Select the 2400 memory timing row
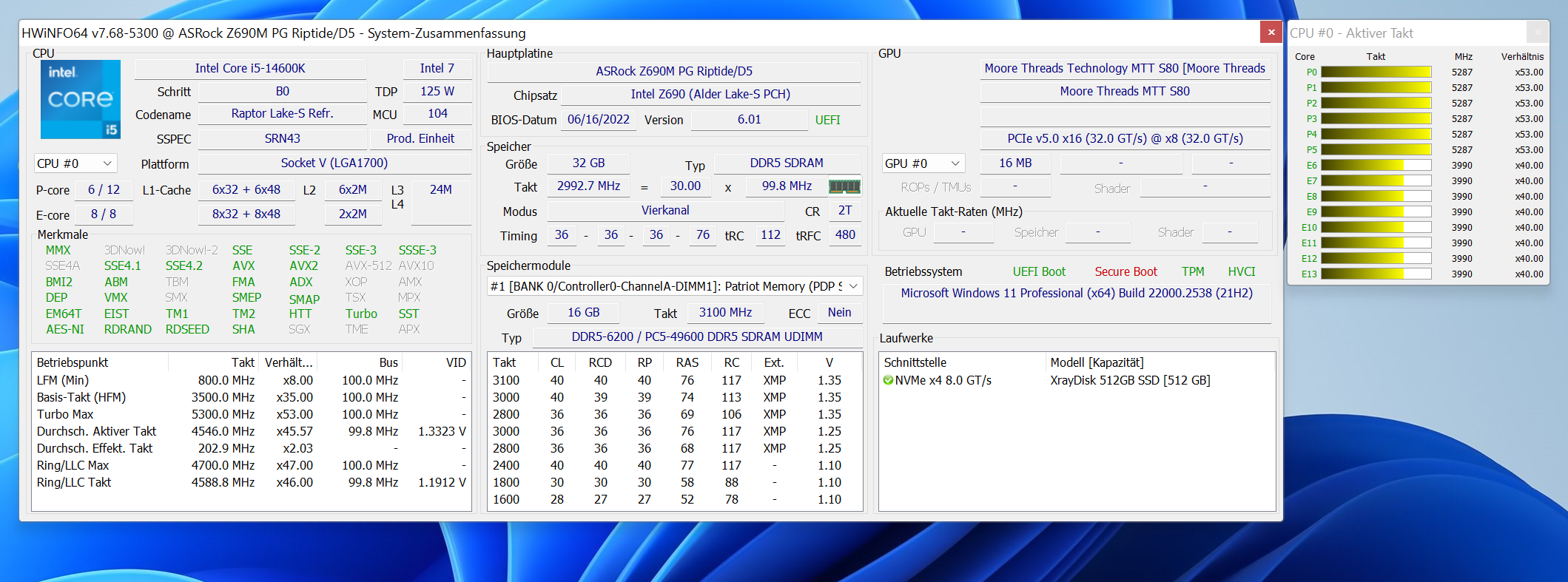The image size is (1568, 582). coord(675,465)
